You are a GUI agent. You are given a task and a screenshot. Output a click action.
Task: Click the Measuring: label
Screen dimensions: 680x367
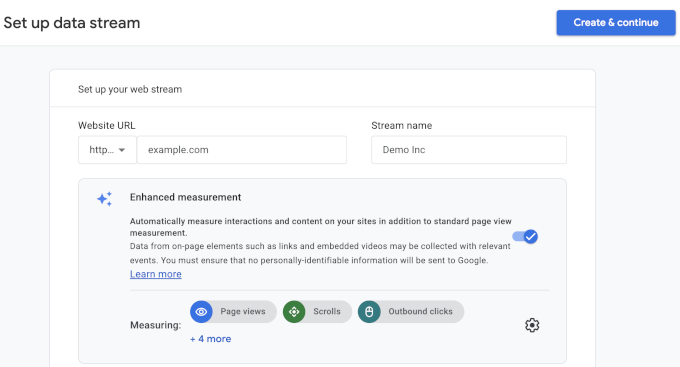click(156, 325)
